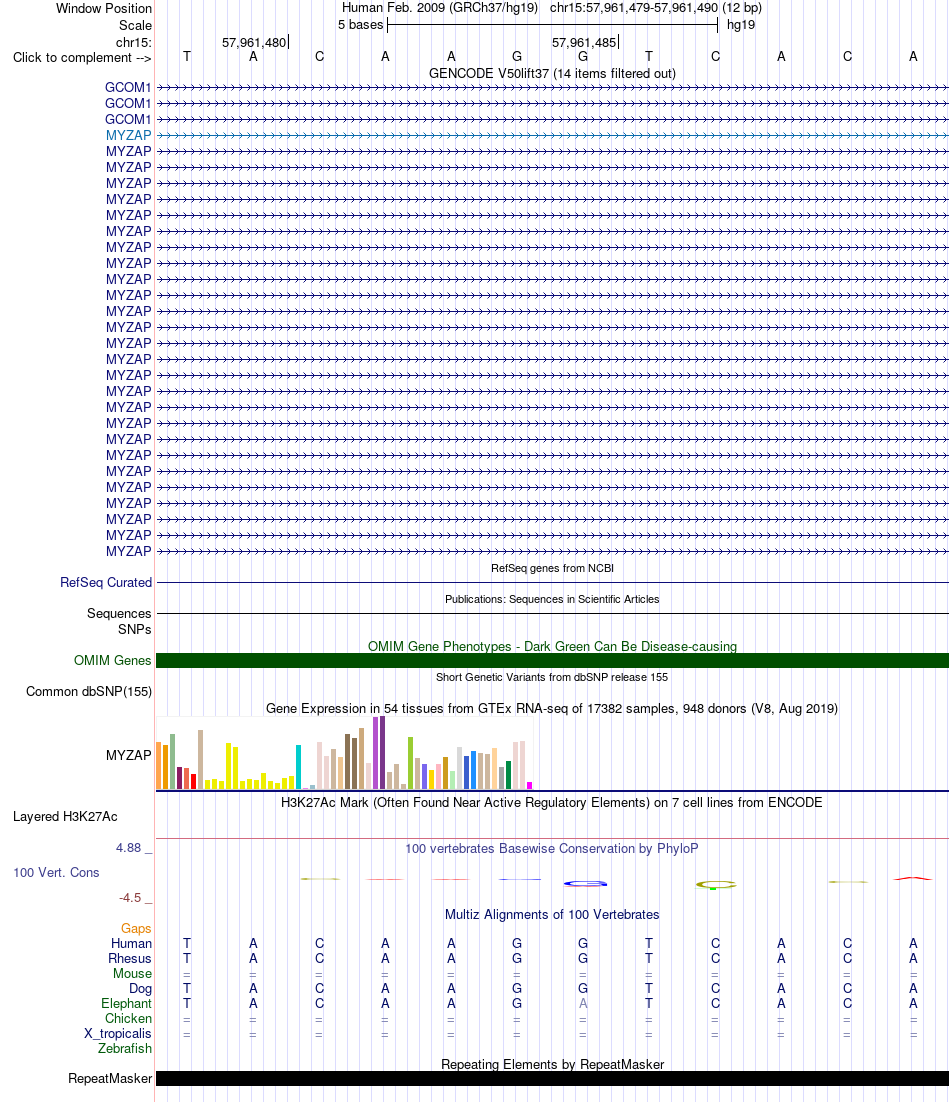The width and height of the screenshot is (950, 1102).
Task: Click the 4.88 PhyloP axis value
Action: pyautogui.click(x=129, y=848)
